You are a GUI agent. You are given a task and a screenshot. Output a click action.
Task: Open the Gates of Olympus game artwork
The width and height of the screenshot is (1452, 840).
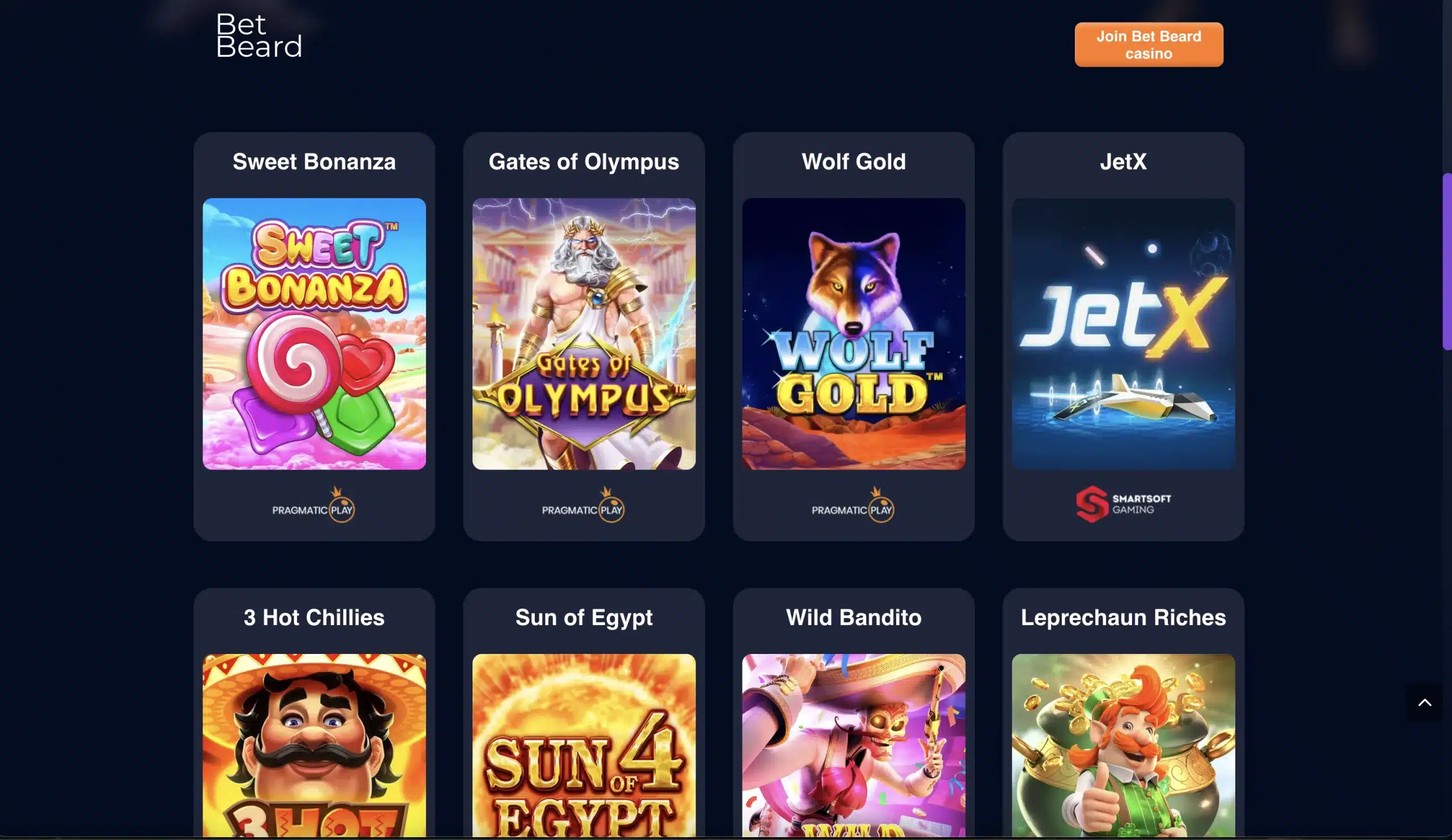point(584,334)
